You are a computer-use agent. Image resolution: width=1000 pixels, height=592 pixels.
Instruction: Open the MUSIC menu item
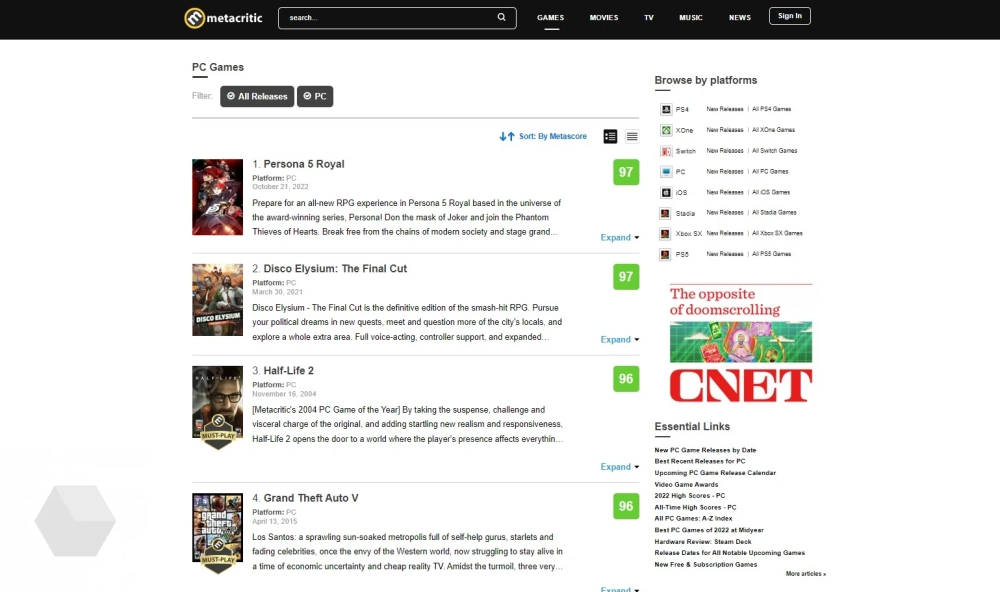[x=691, y=17]
